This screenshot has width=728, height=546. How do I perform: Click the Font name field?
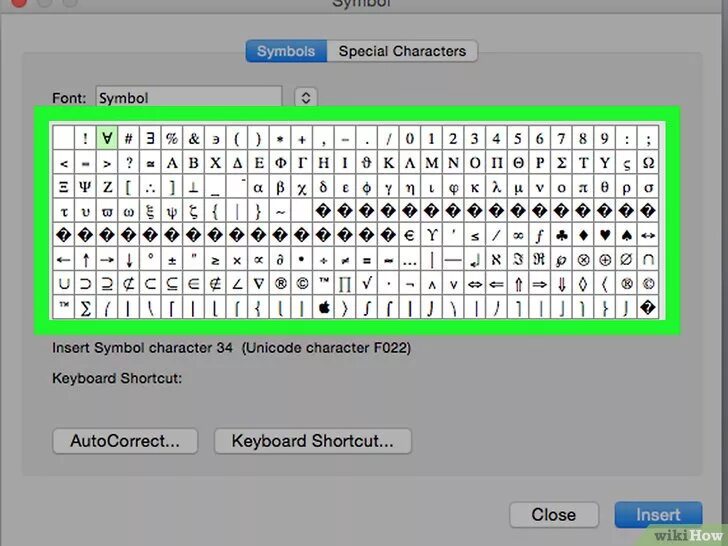pos(188,98)
